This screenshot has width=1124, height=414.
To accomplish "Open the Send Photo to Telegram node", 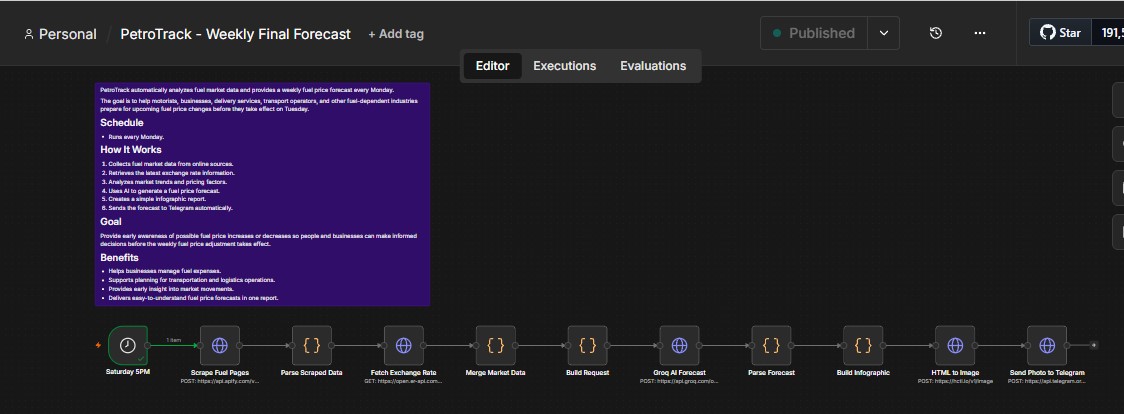I will point(1047,345).
